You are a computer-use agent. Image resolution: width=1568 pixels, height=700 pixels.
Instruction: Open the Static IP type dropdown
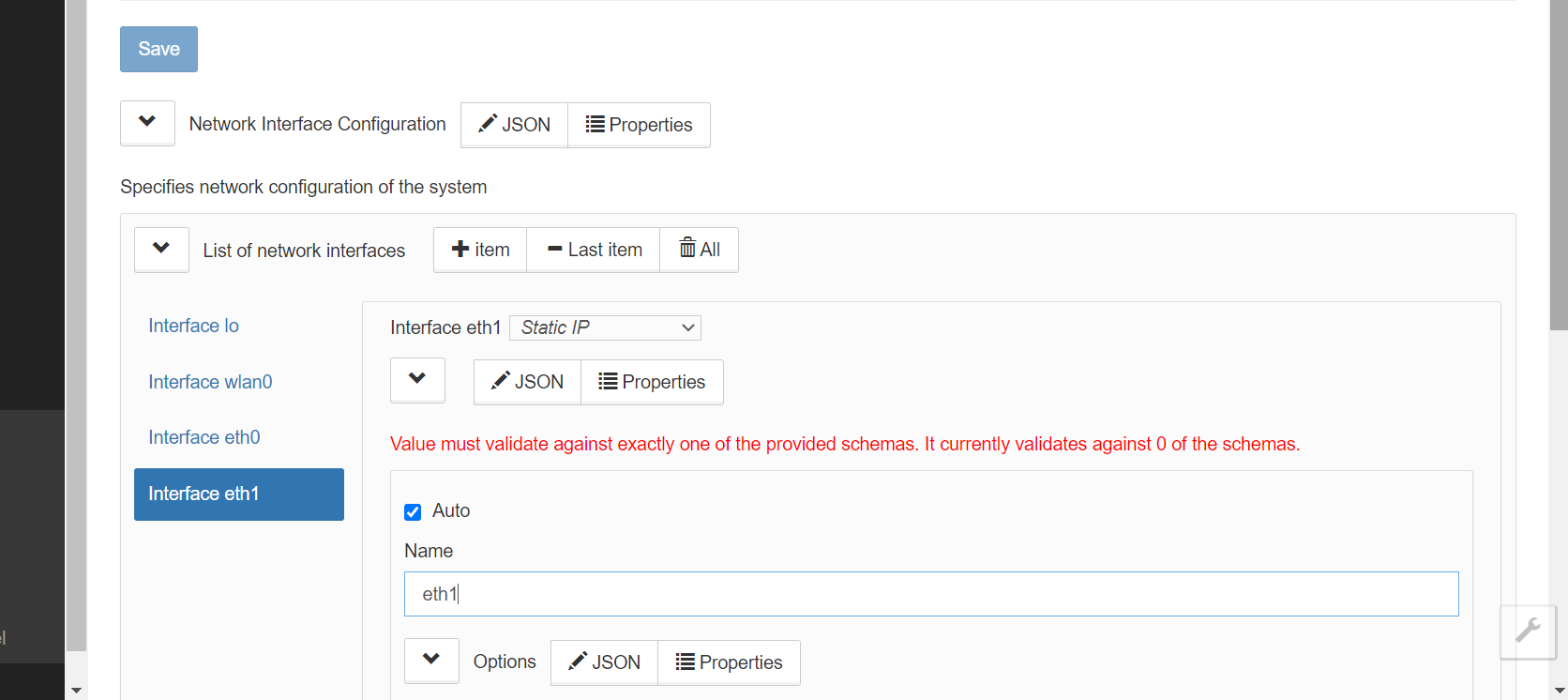pyautogui.click(x=605, y=327)
